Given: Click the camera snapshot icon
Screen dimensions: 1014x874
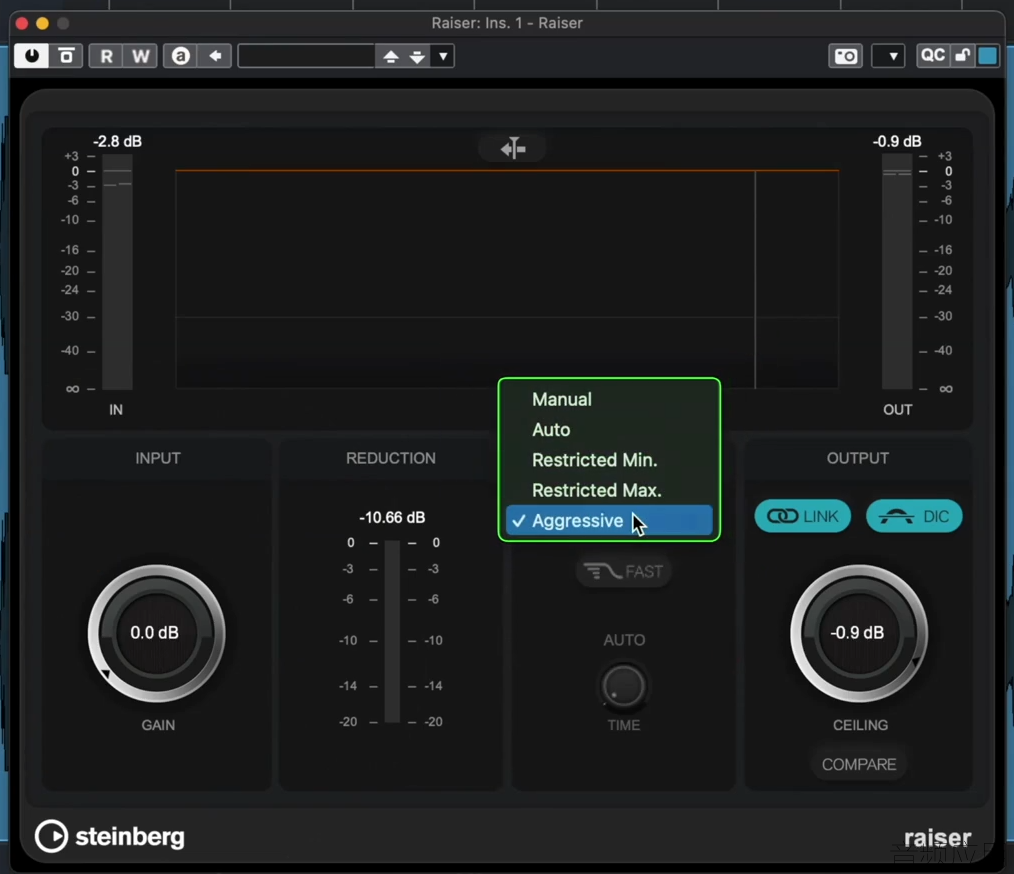Looking at the screenshot, I should click(845, 56).
